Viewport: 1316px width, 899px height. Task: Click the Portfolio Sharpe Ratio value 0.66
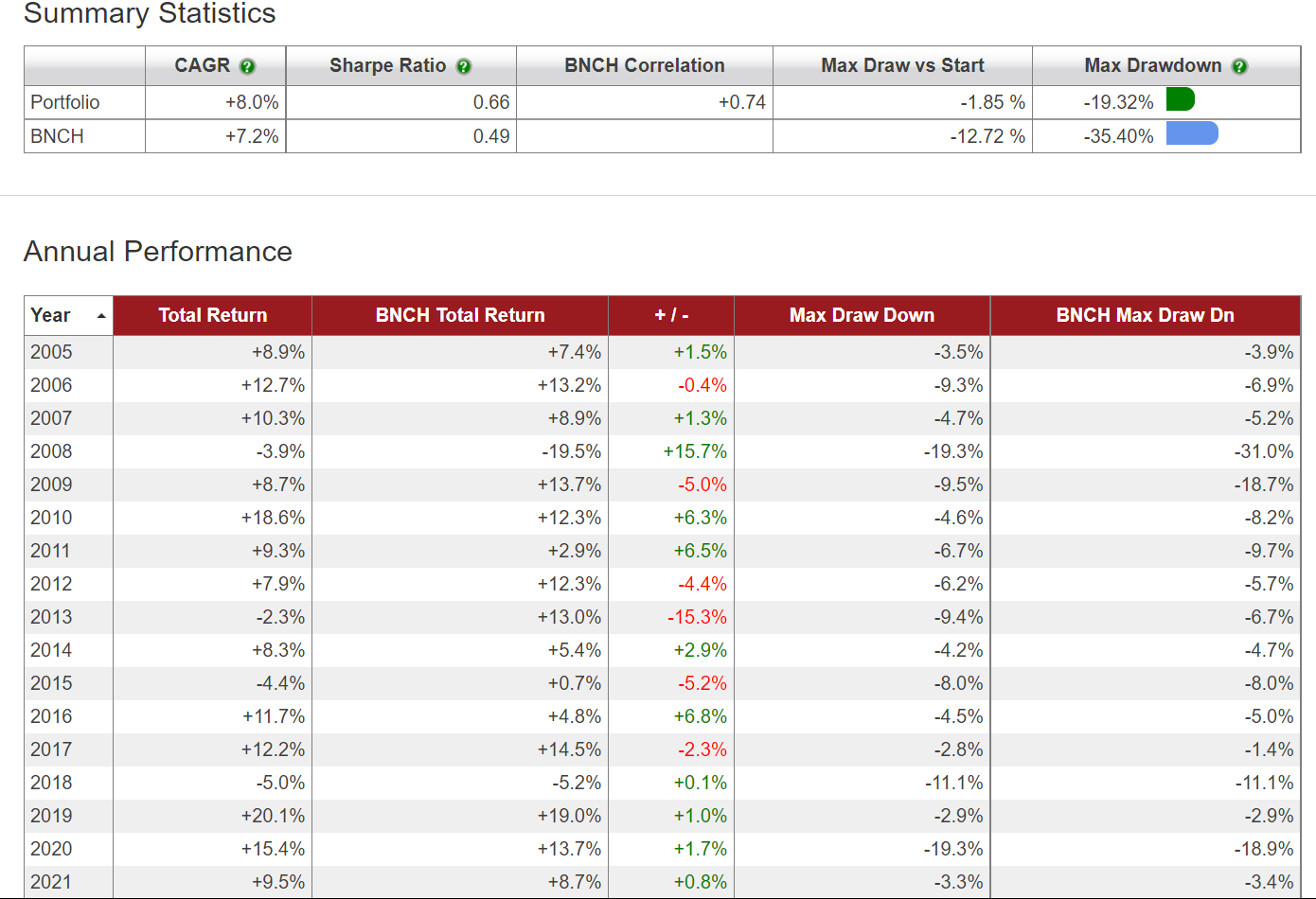tap(491, 102)
